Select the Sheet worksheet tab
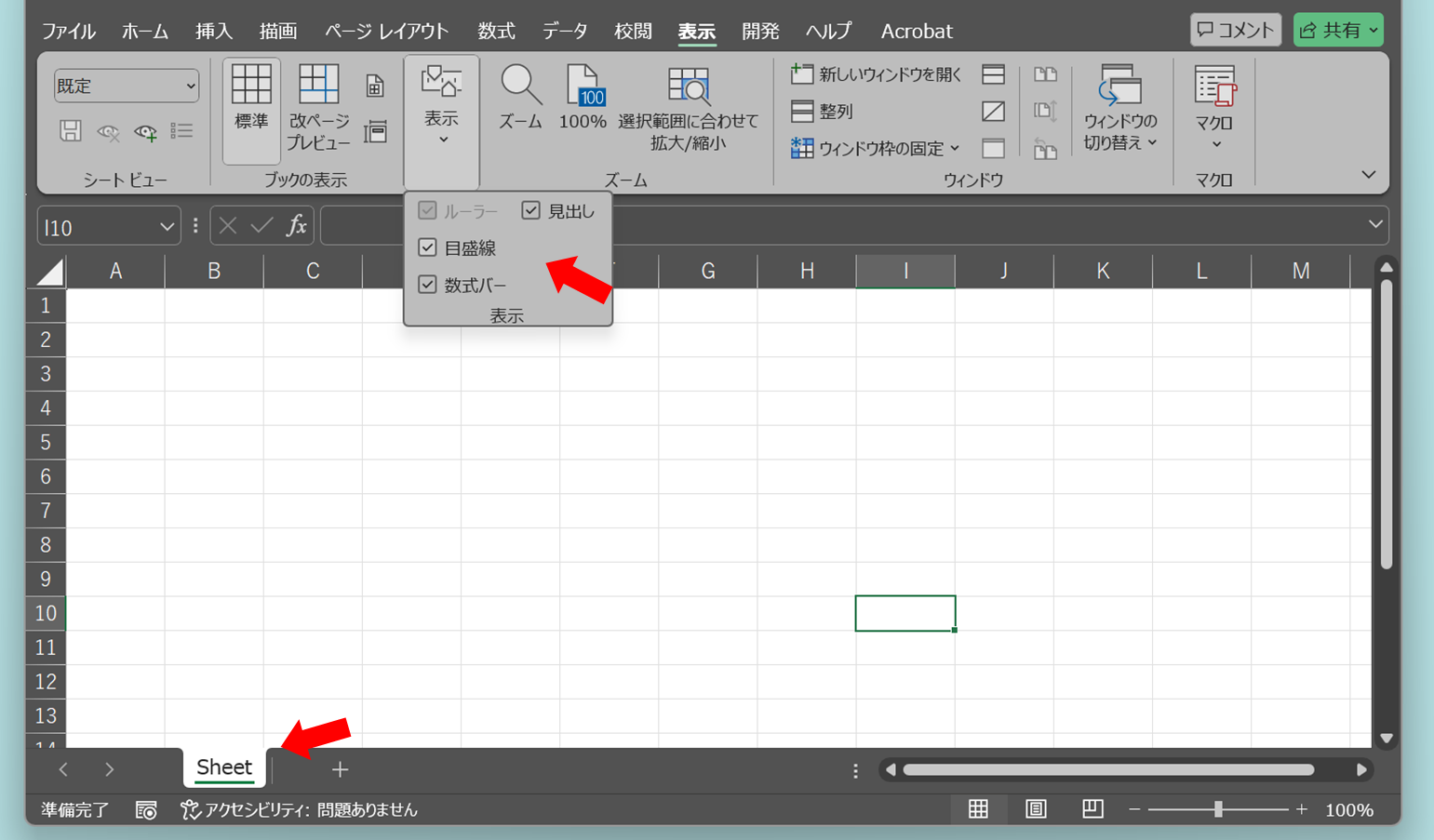Viewport: 1434px width, 840px height. pyautogui.click(x=224, y=767)
